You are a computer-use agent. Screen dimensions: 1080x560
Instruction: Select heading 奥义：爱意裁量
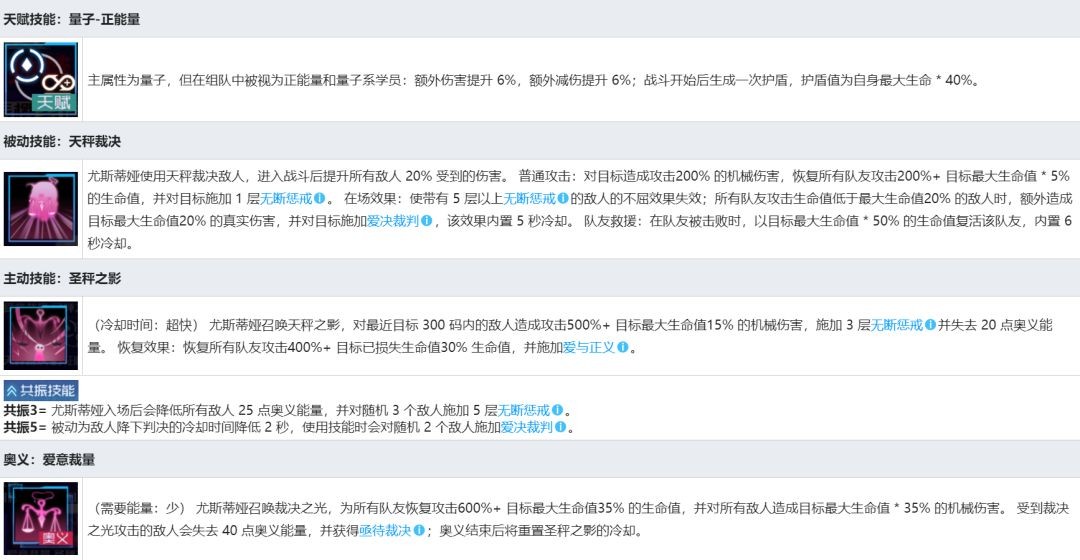pyautogui.click(x=49, y=459)
